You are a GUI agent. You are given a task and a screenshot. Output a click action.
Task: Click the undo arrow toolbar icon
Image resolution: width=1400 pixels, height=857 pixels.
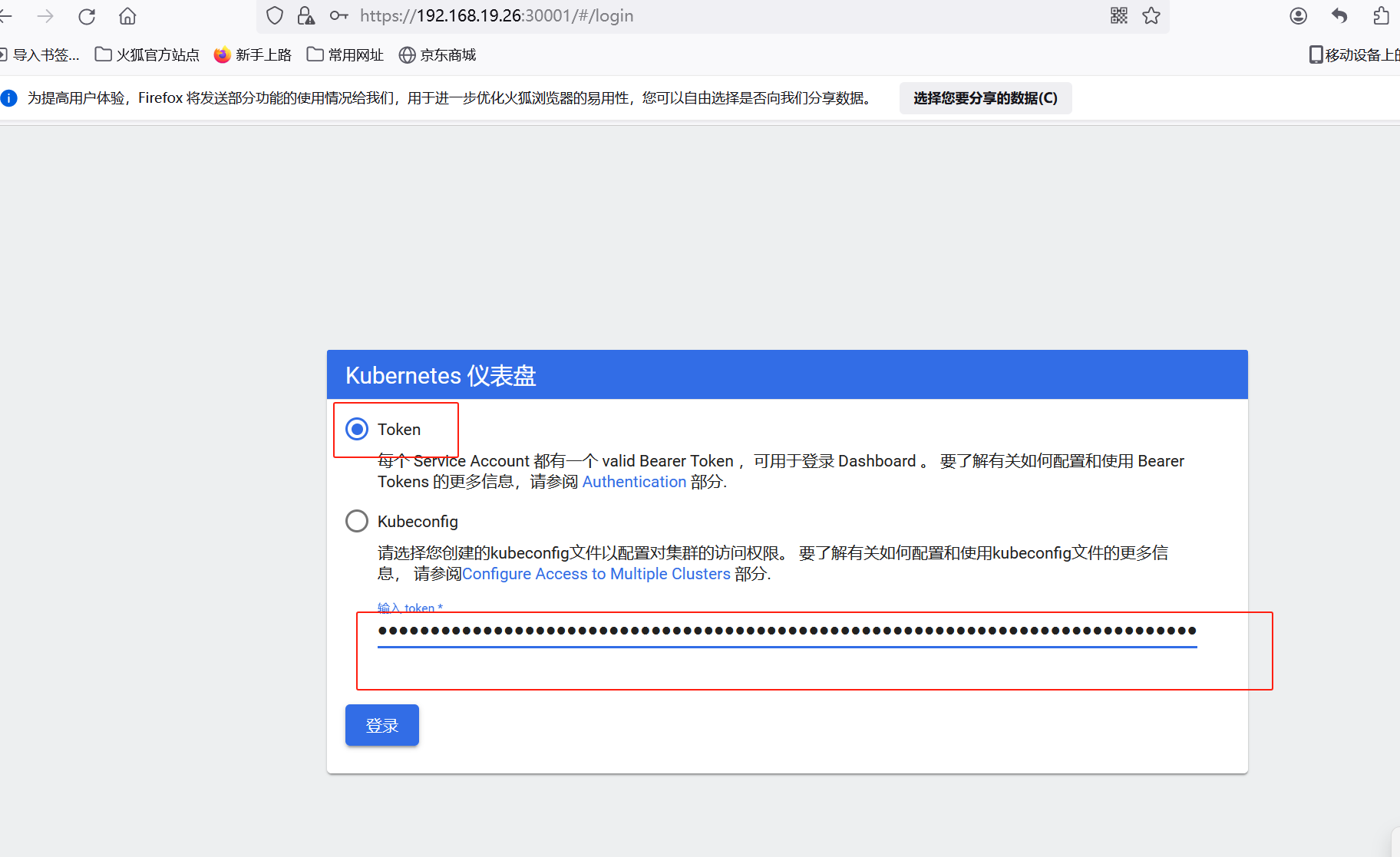point(1339,15)
